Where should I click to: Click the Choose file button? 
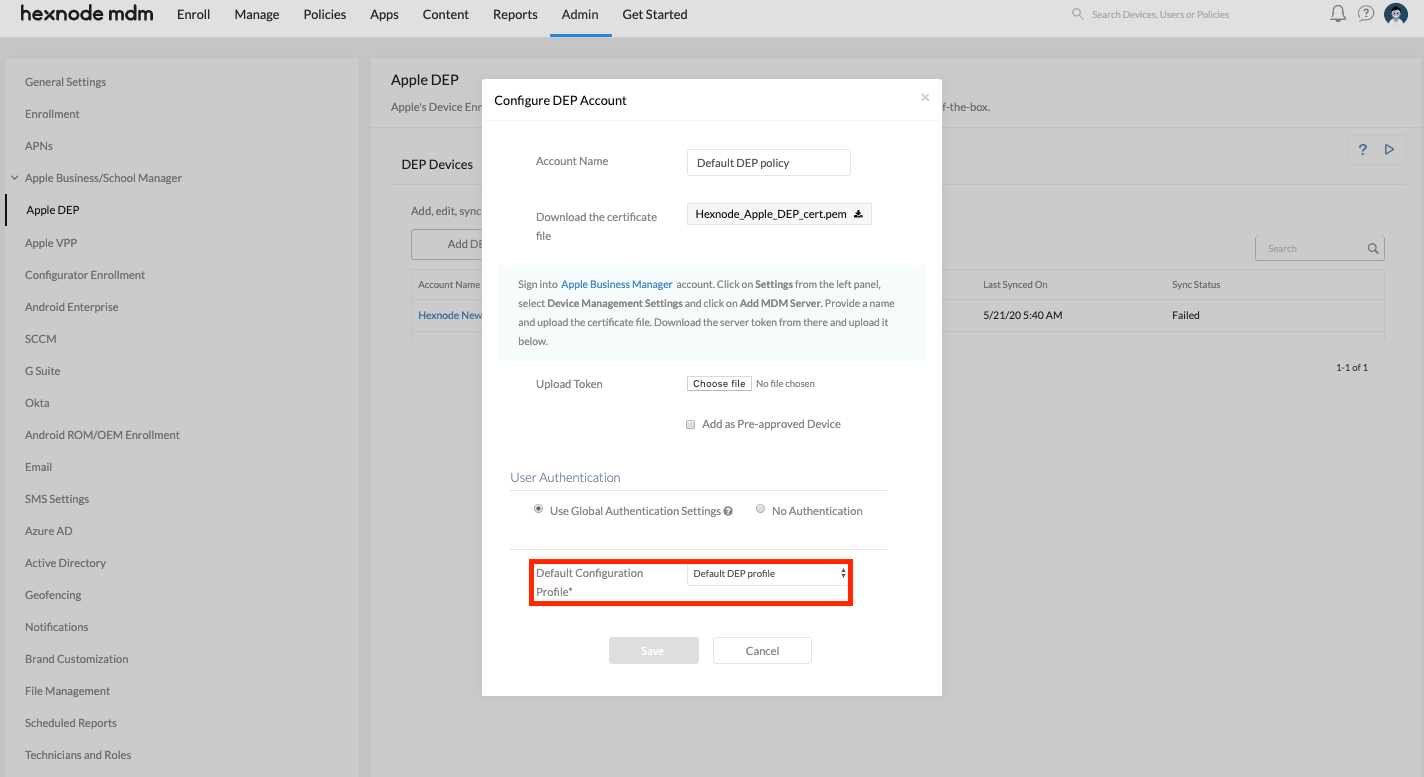[x=719, y=383]
